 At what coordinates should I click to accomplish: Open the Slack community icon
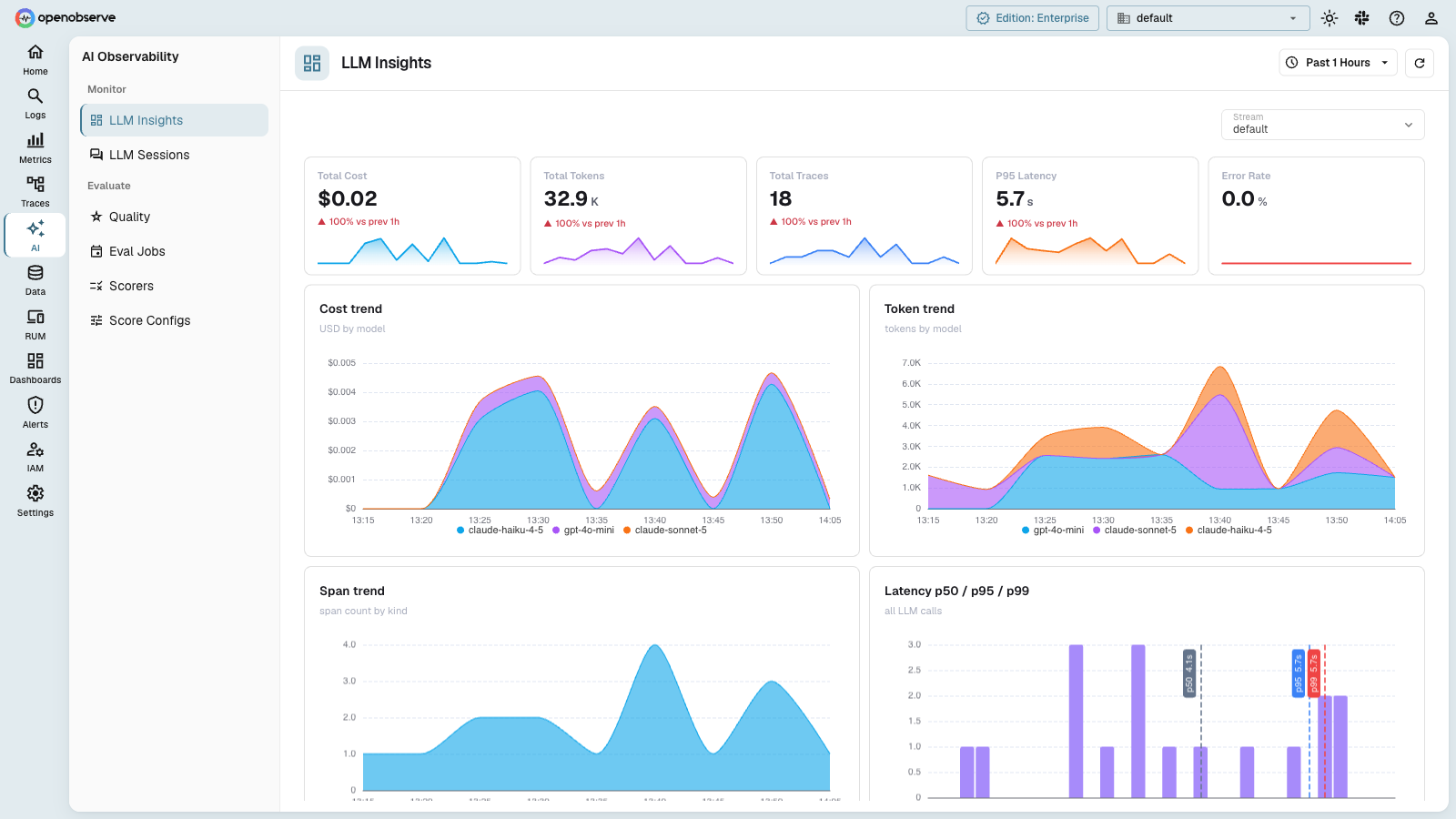pos(1362,18)
